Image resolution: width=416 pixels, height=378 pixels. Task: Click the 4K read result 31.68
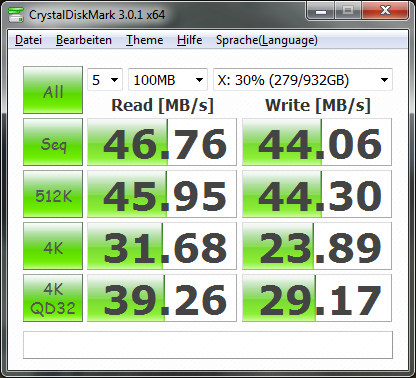[162, 246]
